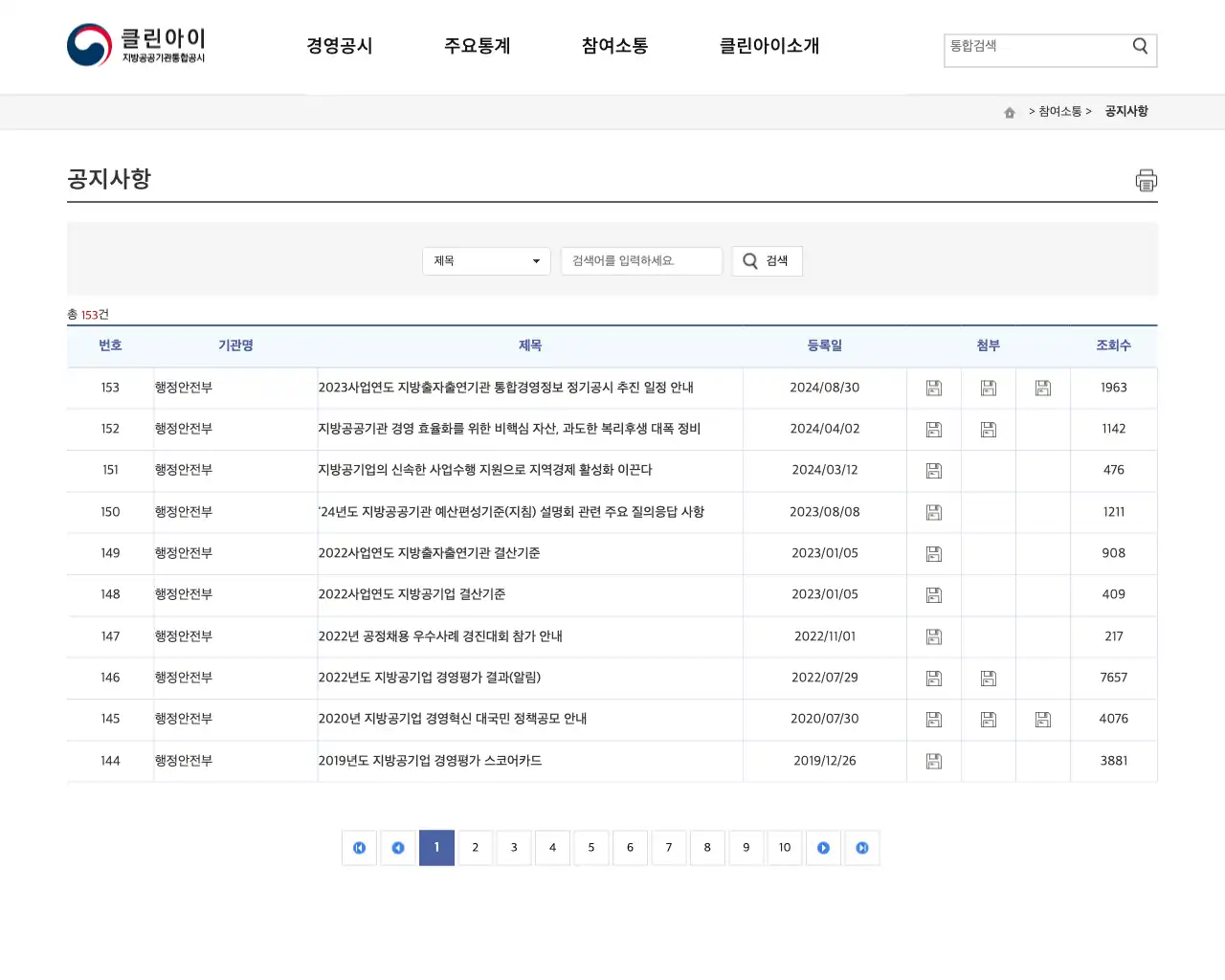The image size is (1225, 980).
Task: Open the 클린아이소개 menu
Action: pyautogui.click(x=768, y=45)
